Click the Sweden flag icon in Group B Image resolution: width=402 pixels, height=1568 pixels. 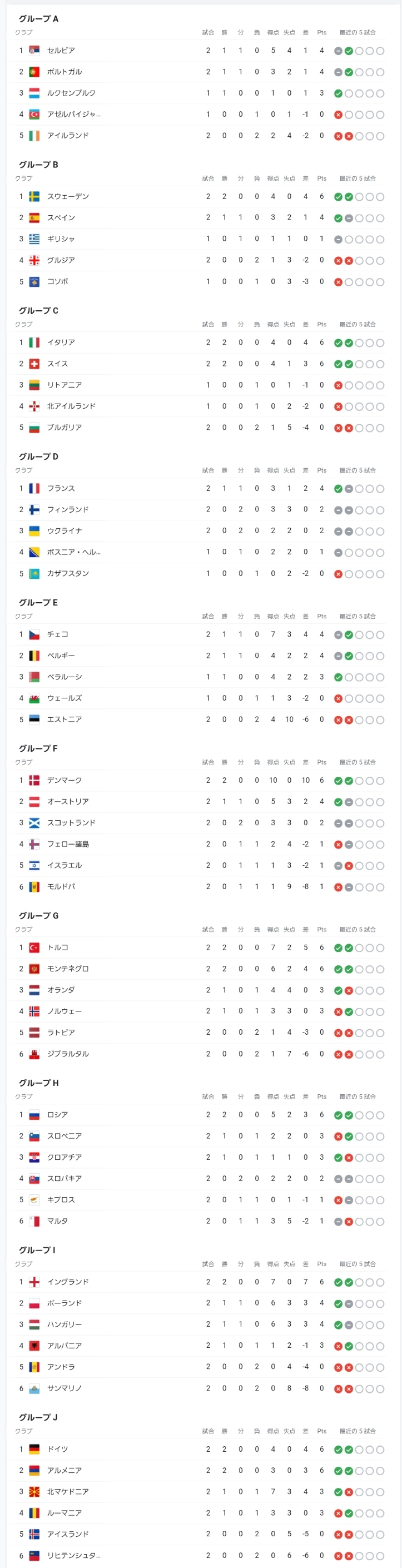click(x=34, y=197)
